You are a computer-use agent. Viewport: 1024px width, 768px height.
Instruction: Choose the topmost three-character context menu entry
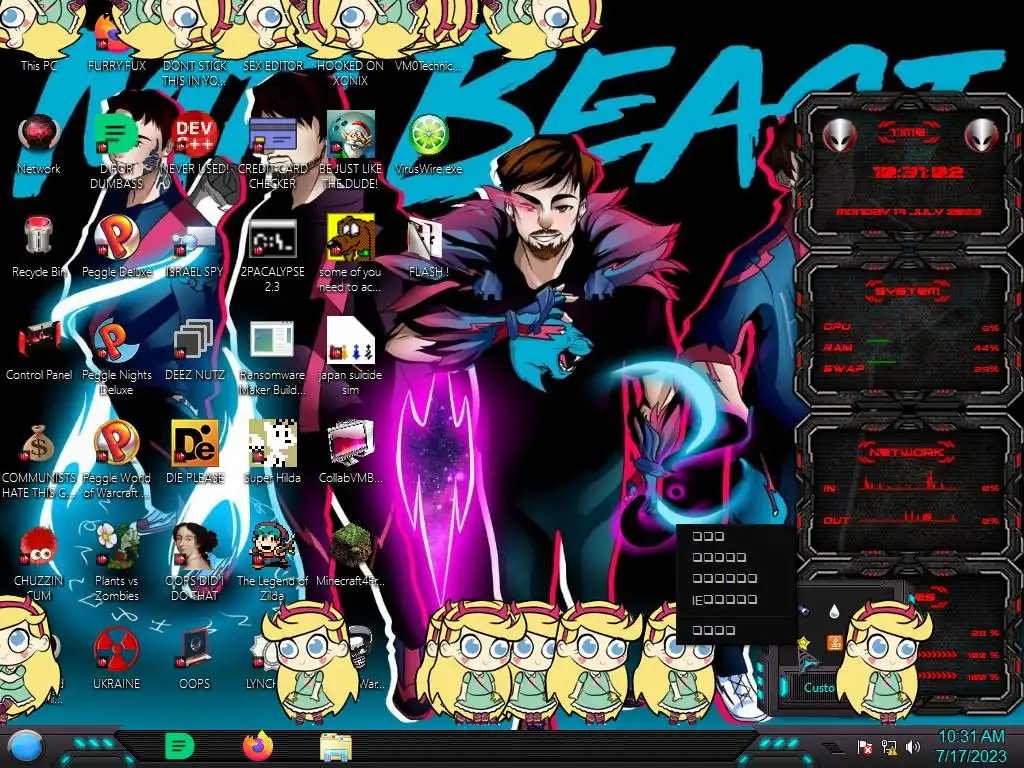[x=735, y=536]
